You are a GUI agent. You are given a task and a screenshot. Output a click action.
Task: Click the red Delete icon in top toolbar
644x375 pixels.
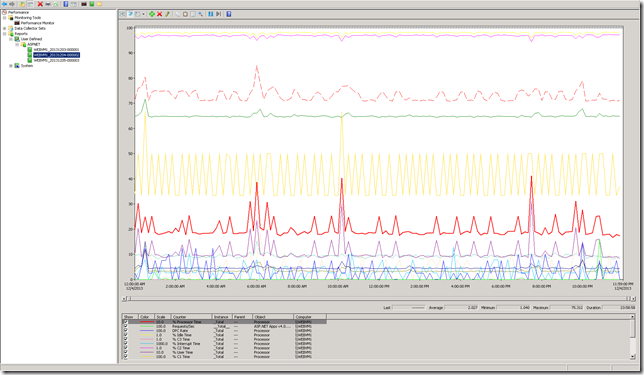pos(40,4)
